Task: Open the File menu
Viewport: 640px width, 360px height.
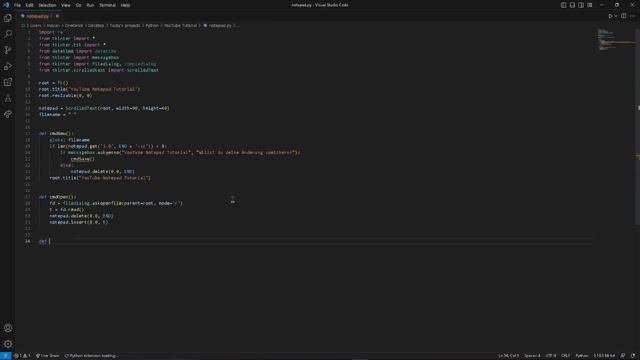Action: [x=17, y=5]
